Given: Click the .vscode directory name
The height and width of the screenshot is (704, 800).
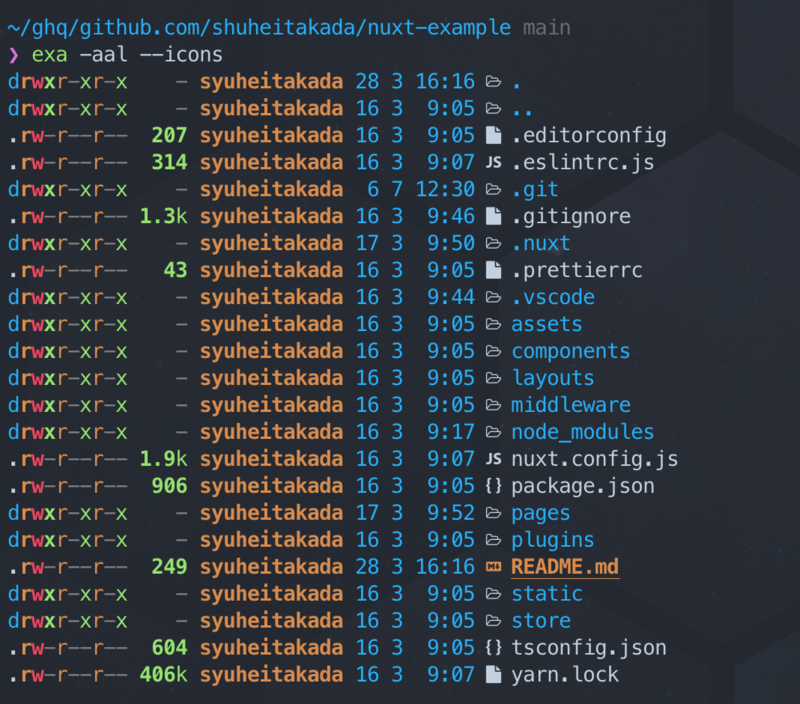Looking at the screenshot, I should 553,297.
